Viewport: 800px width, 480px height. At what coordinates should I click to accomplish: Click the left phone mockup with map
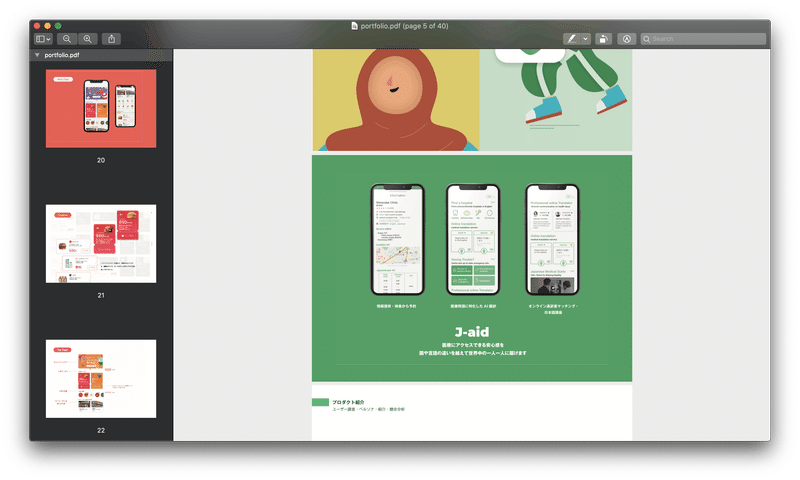[x=398, y=240]
